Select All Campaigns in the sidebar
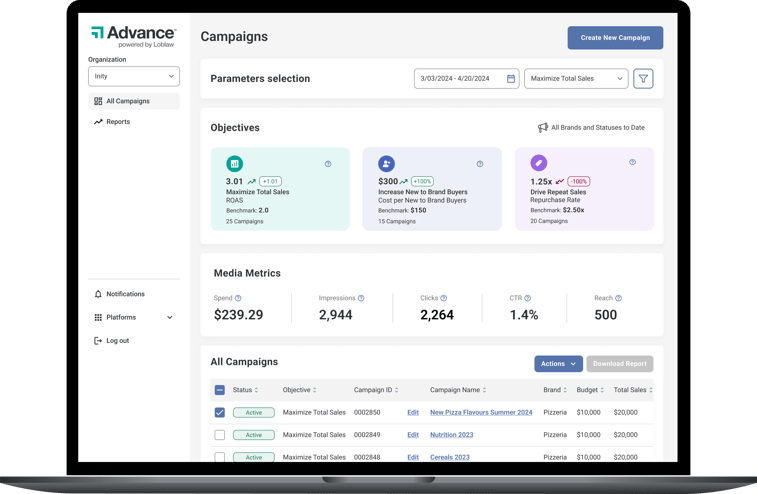Screen dimensions: 757x494 click(134, 101)
